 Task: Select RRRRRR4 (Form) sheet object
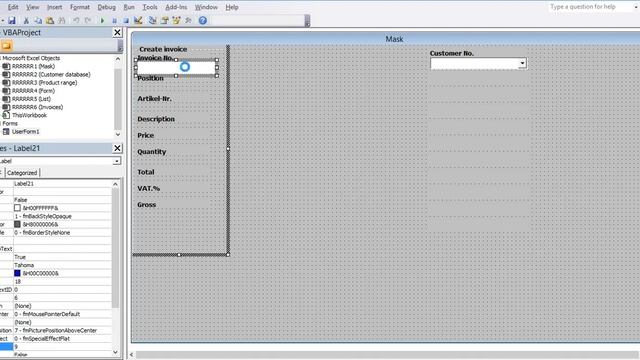[33, 91]
